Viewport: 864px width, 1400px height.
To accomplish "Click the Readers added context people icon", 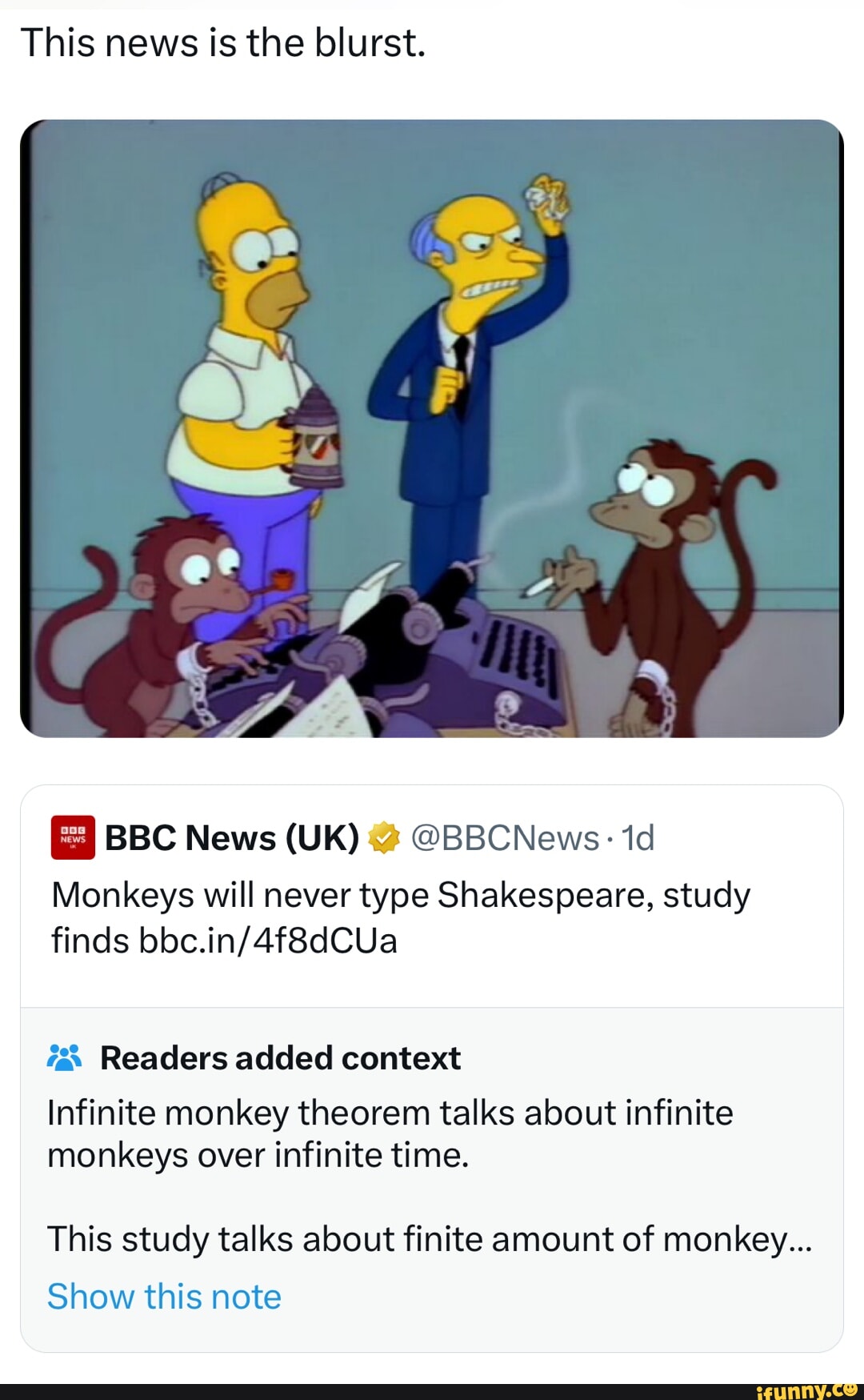I will click(x=65, y=1057).
